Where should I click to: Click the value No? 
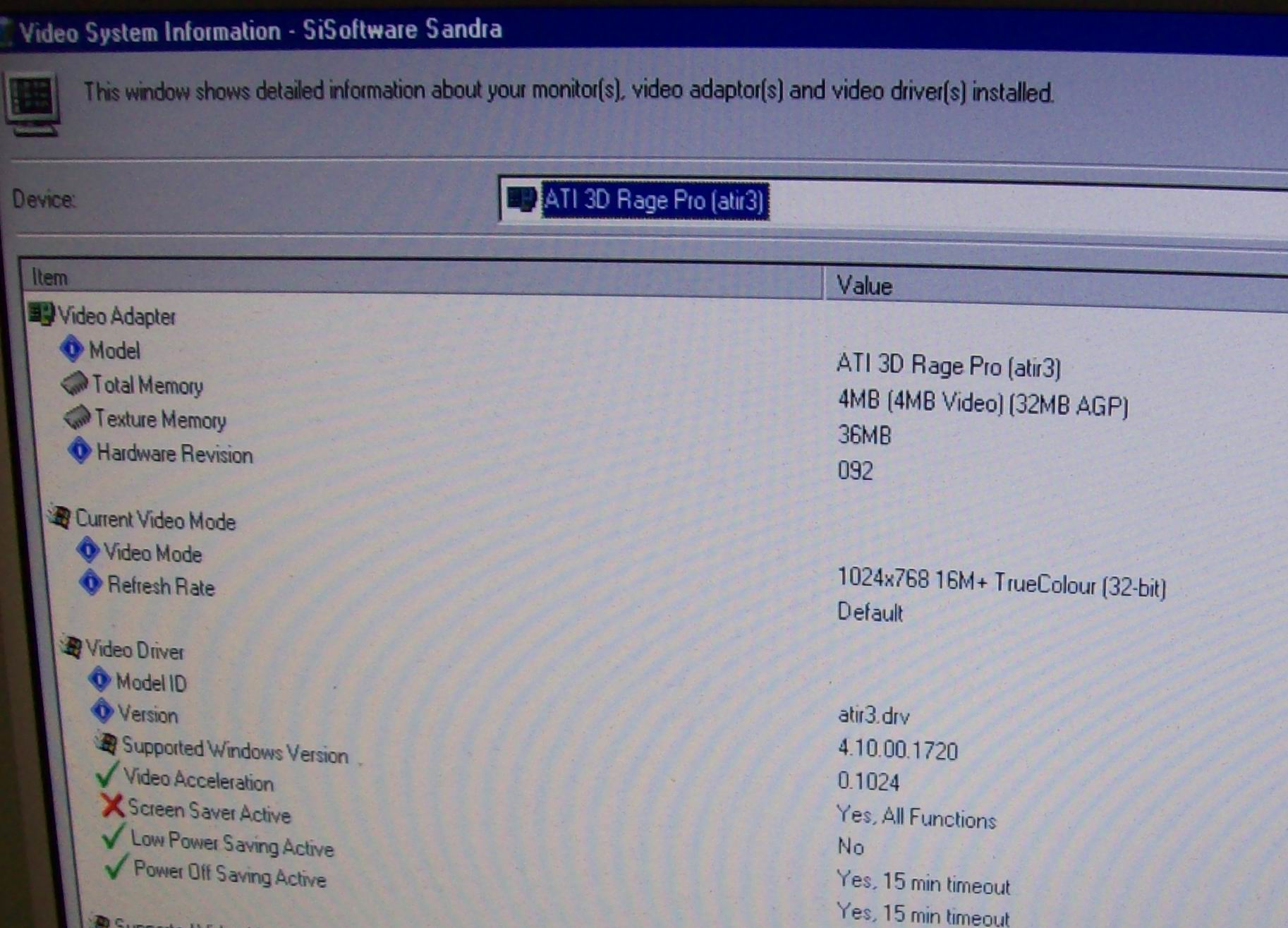pos(851,846)
